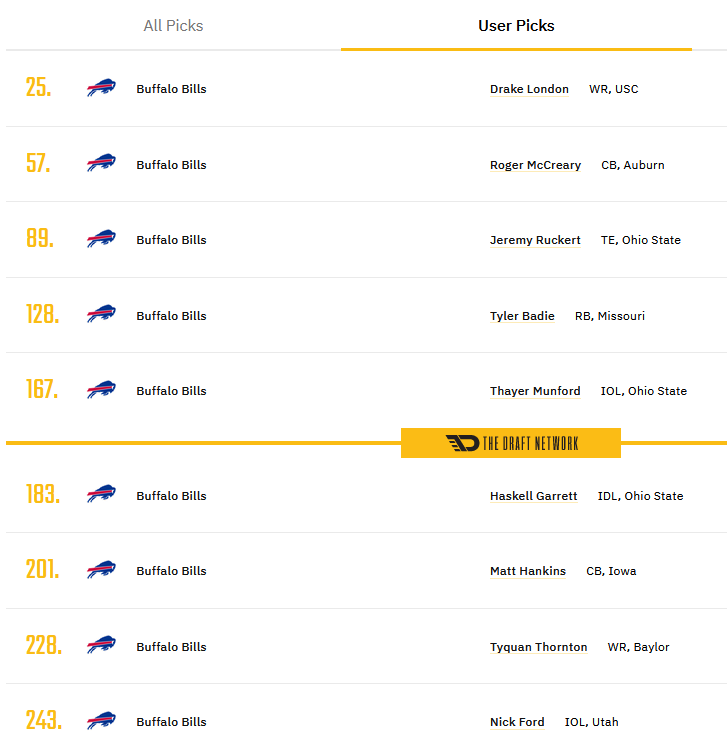
Task: Click the Bills logo on pick 183
Action: coord(101,494)
